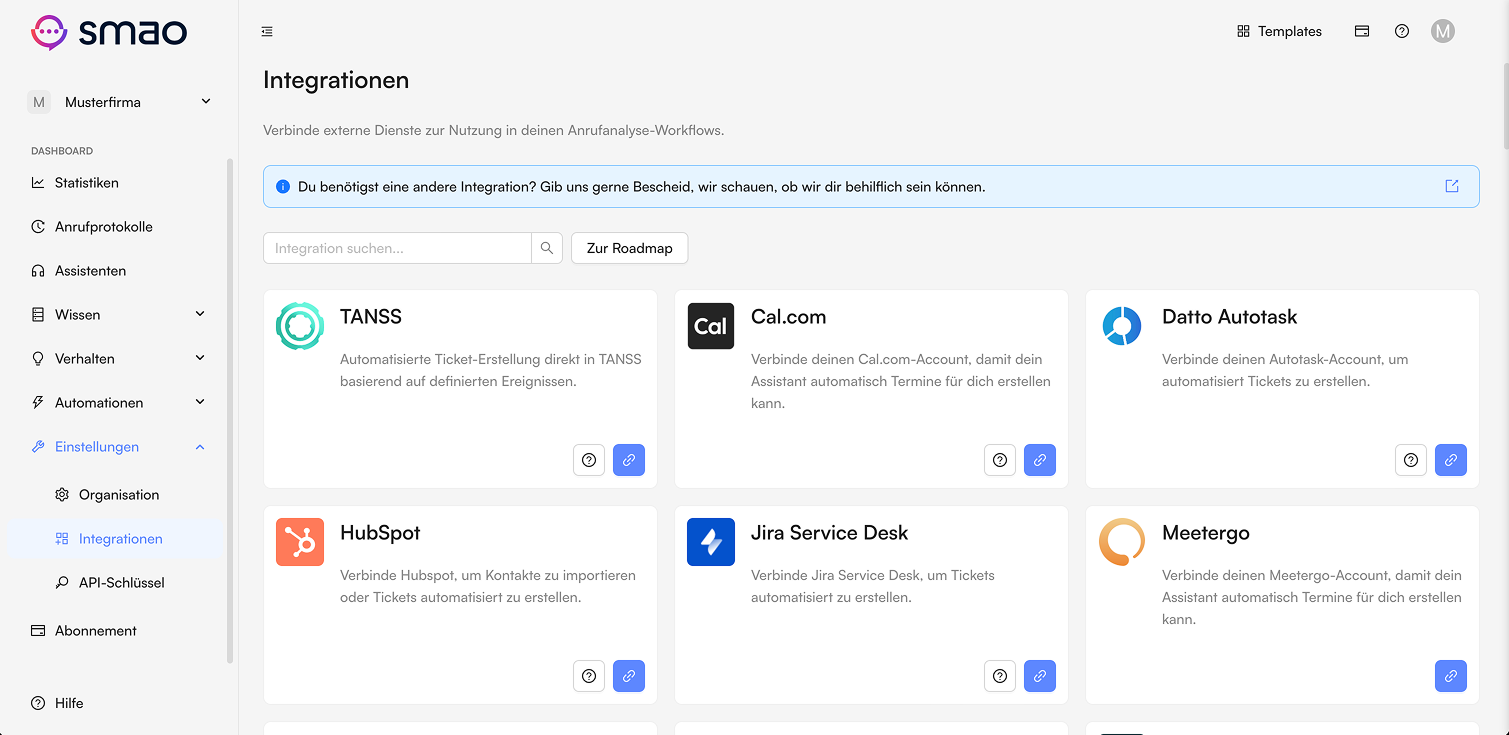Open help for the Datto Autotask integration
The image size is (1509, 735).
(x=1411, y=460)
